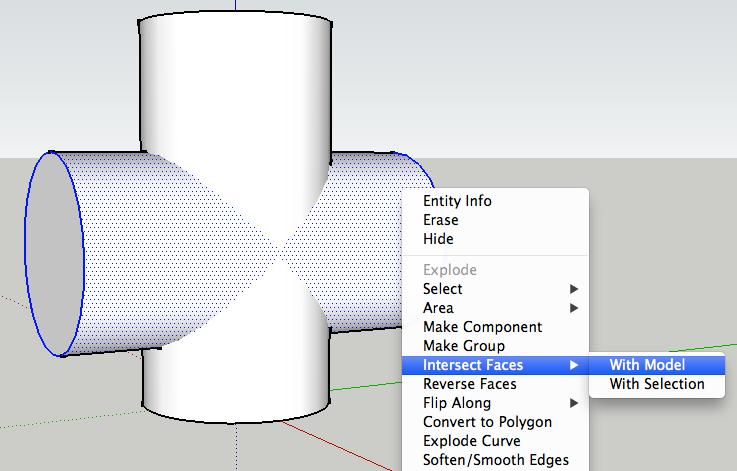Choose Convert to Polygon

point(495,422)
